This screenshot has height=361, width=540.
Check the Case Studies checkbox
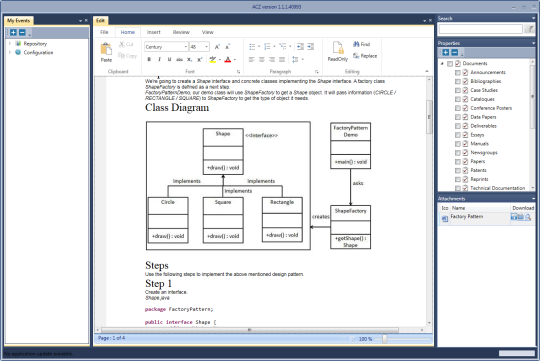point(458,91)
